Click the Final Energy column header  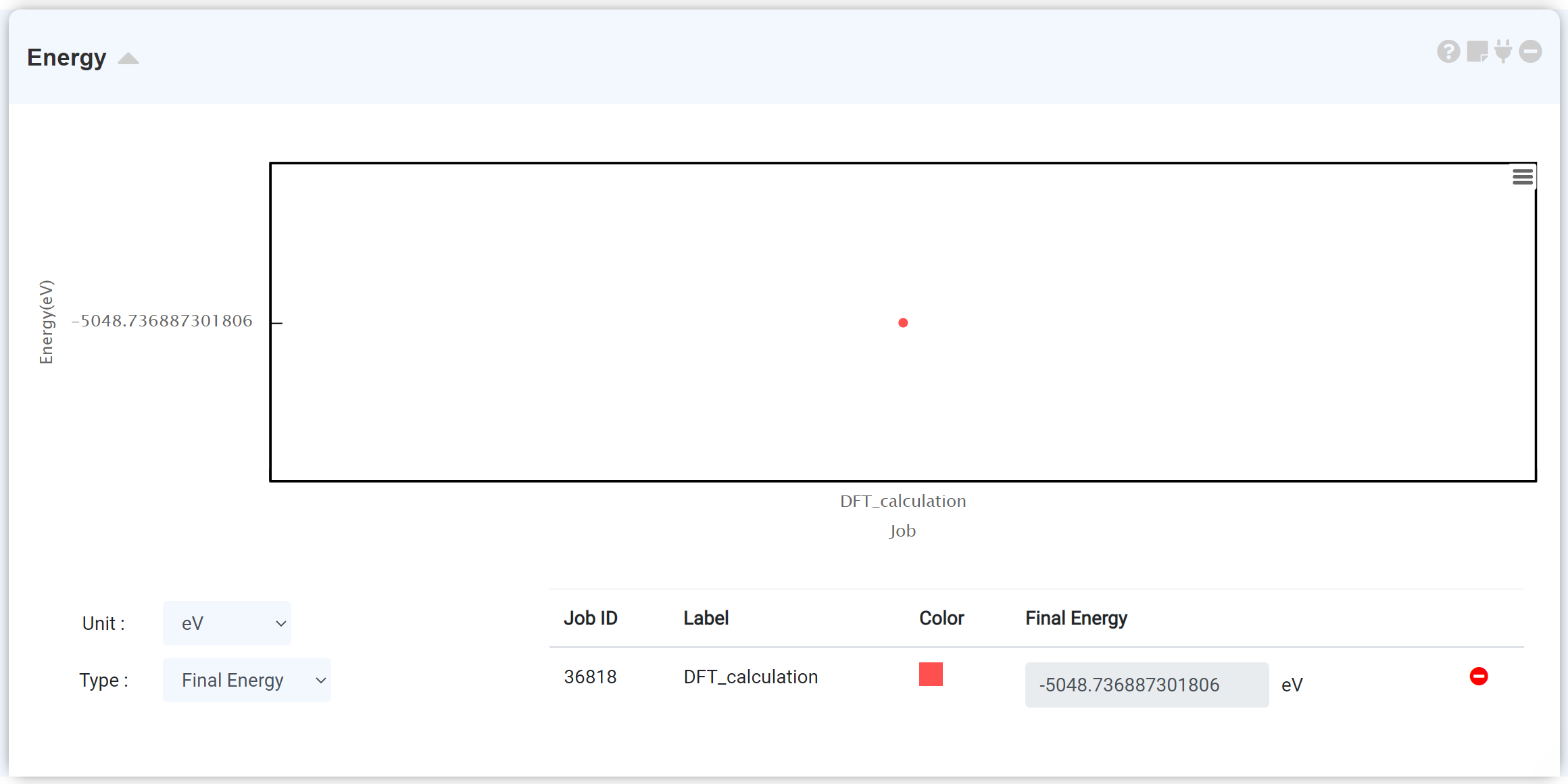(1076, 618)
